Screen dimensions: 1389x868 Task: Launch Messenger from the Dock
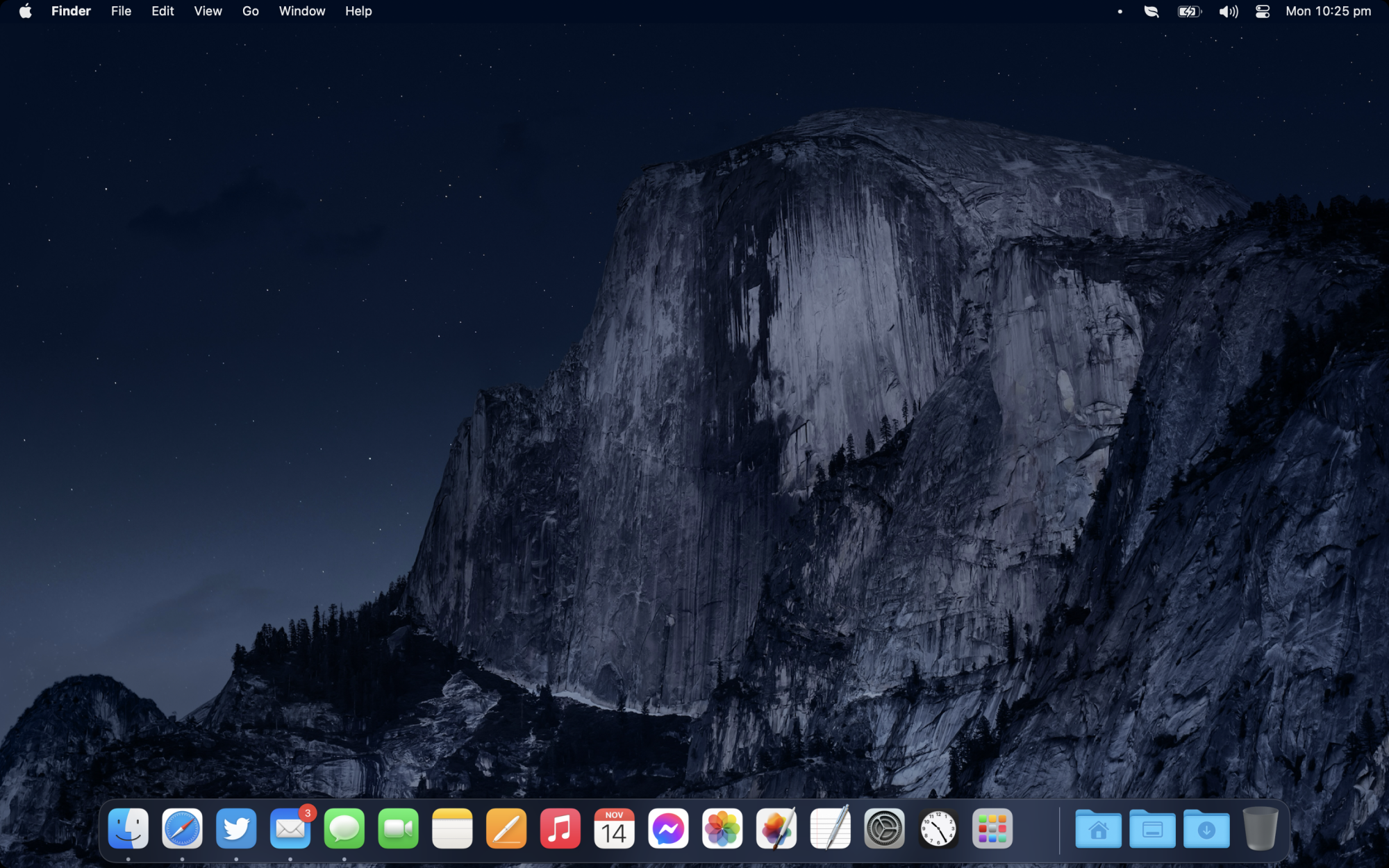click(668, 828)
